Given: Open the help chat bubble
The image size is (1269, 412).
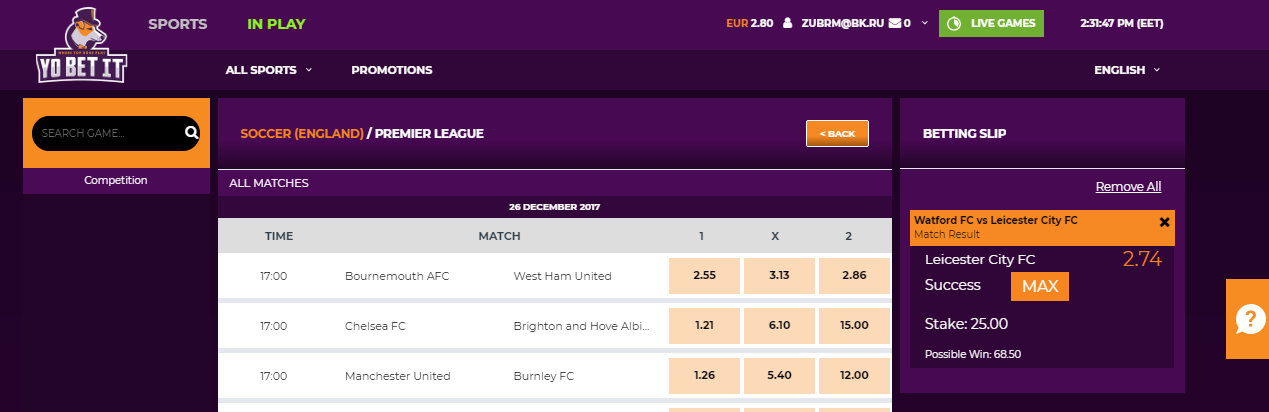Looking at the screenshot, I should (1249, 319).
